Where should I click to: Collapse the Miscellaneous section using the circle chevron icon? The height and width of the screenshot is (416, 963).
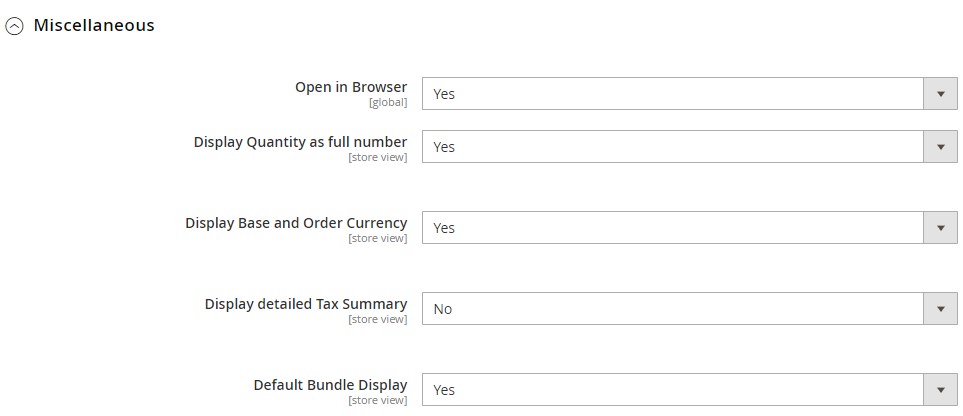tap(14, 26)
